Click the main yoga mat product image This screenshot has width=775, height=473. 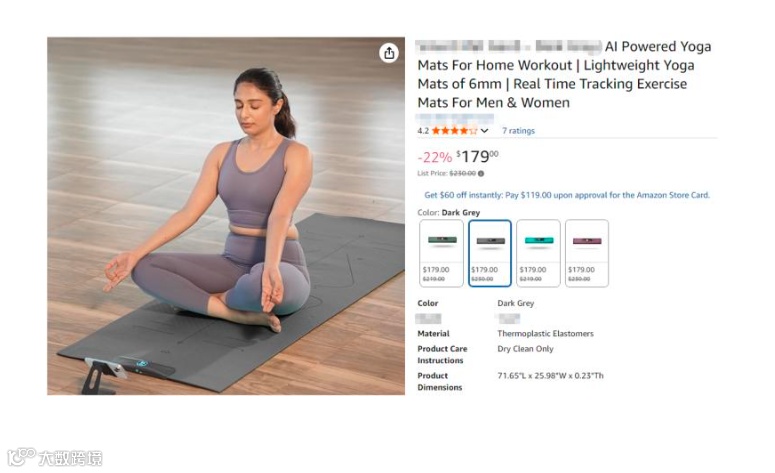click(226, 216)
